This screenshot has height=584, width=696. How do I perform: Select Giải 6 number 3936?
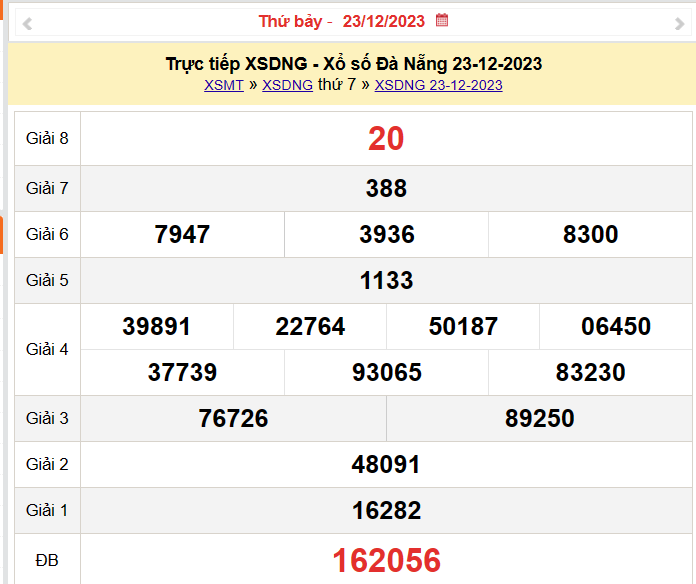tap(386, 234)
